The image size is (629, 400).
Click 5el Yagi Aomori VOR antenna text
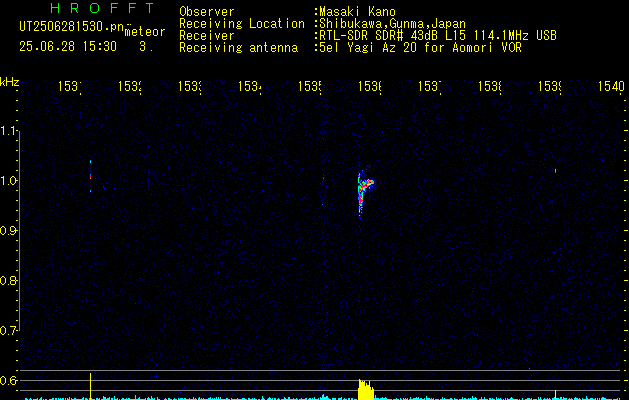pyautogui.click(x=420, y=48)
